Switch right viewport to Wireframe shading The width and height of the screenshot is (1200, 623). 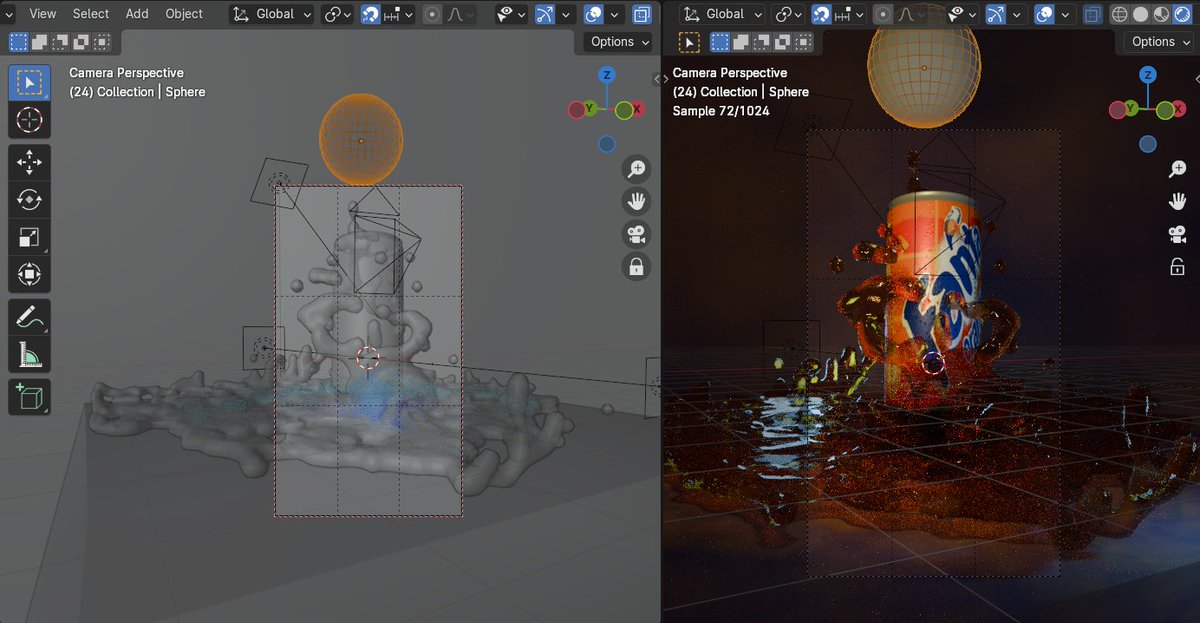(x=1120, y=14)
